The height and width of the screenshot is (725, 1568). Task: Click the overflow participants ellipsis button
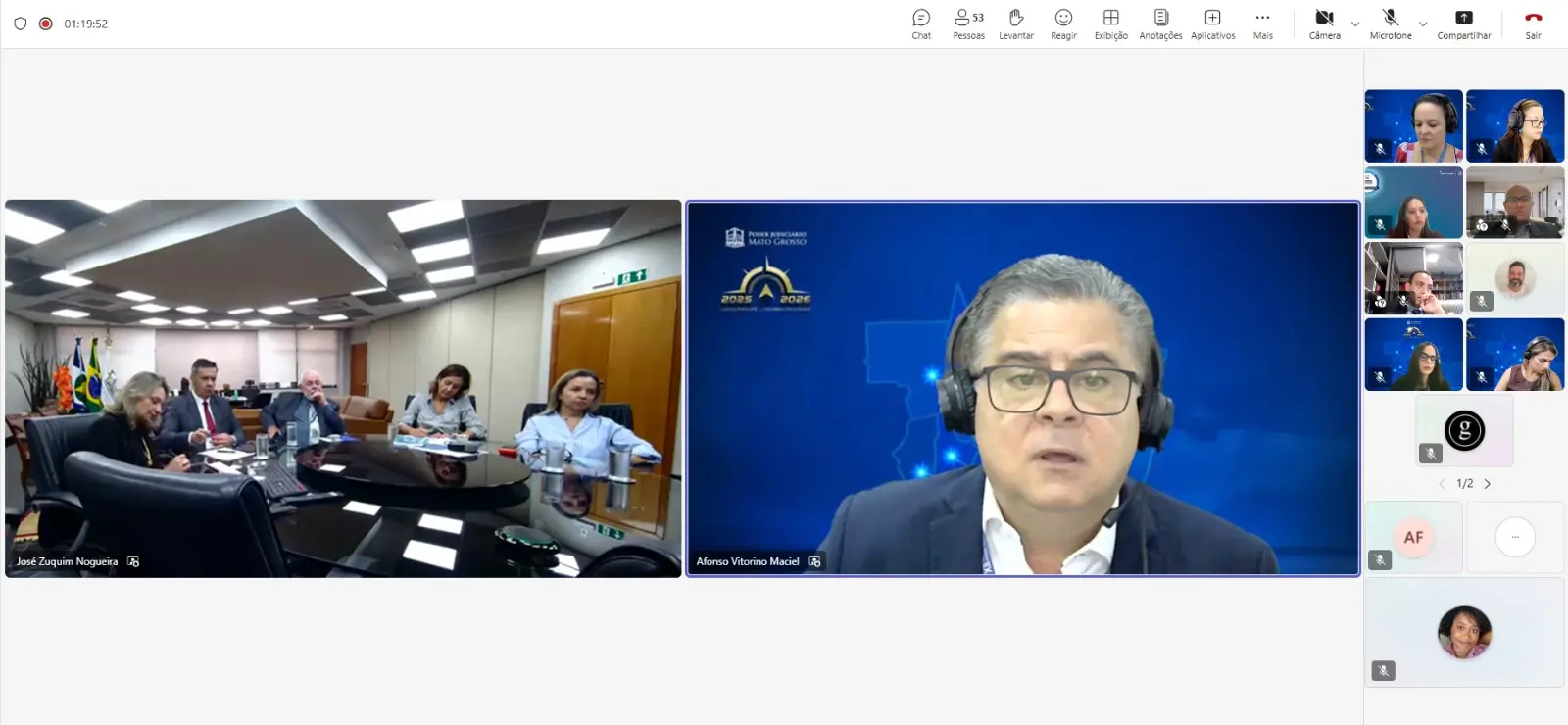click(x=1514, y=537)
